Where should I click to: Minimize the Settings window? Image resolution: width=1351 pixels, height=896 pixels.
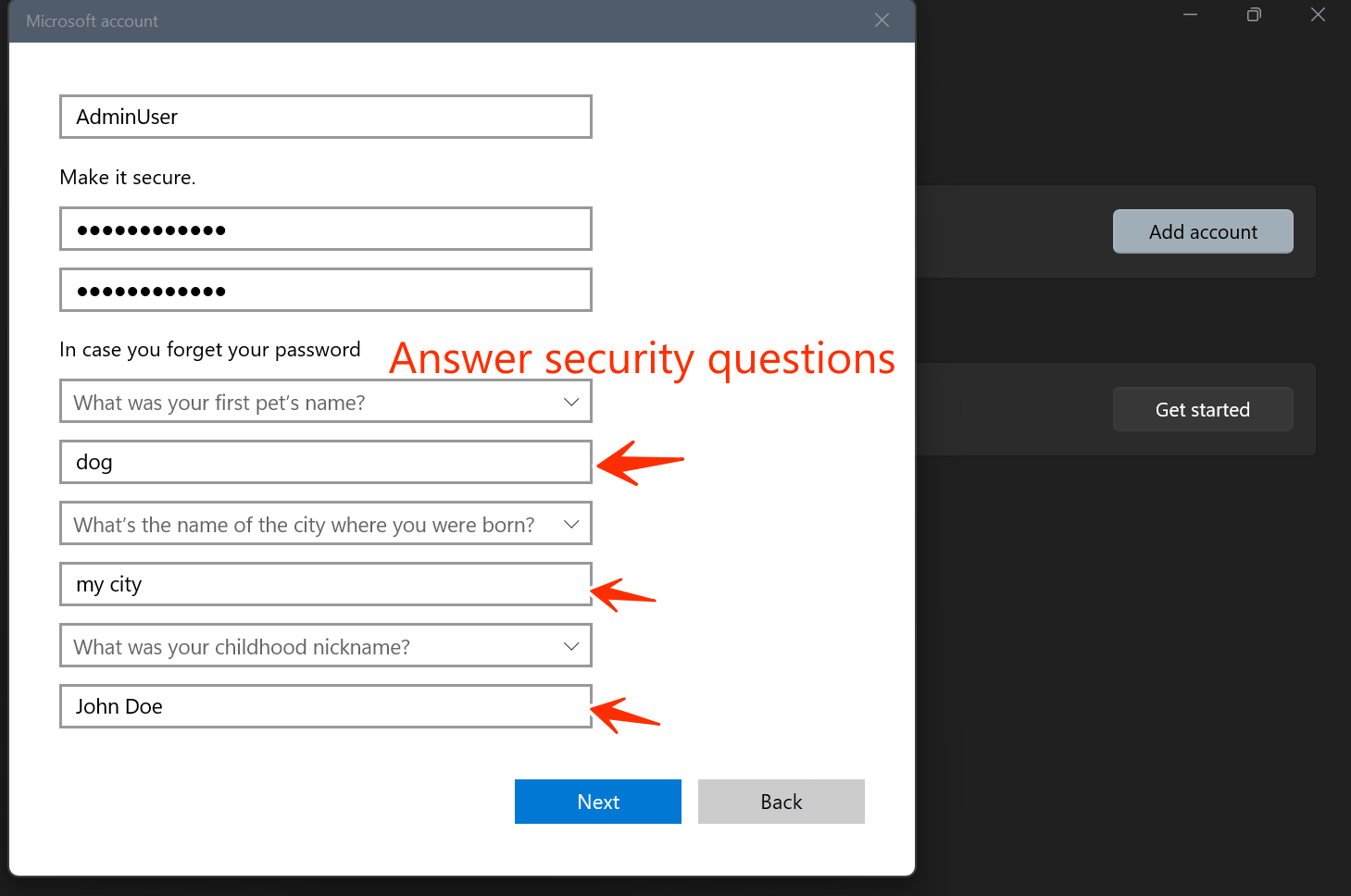1190,15
